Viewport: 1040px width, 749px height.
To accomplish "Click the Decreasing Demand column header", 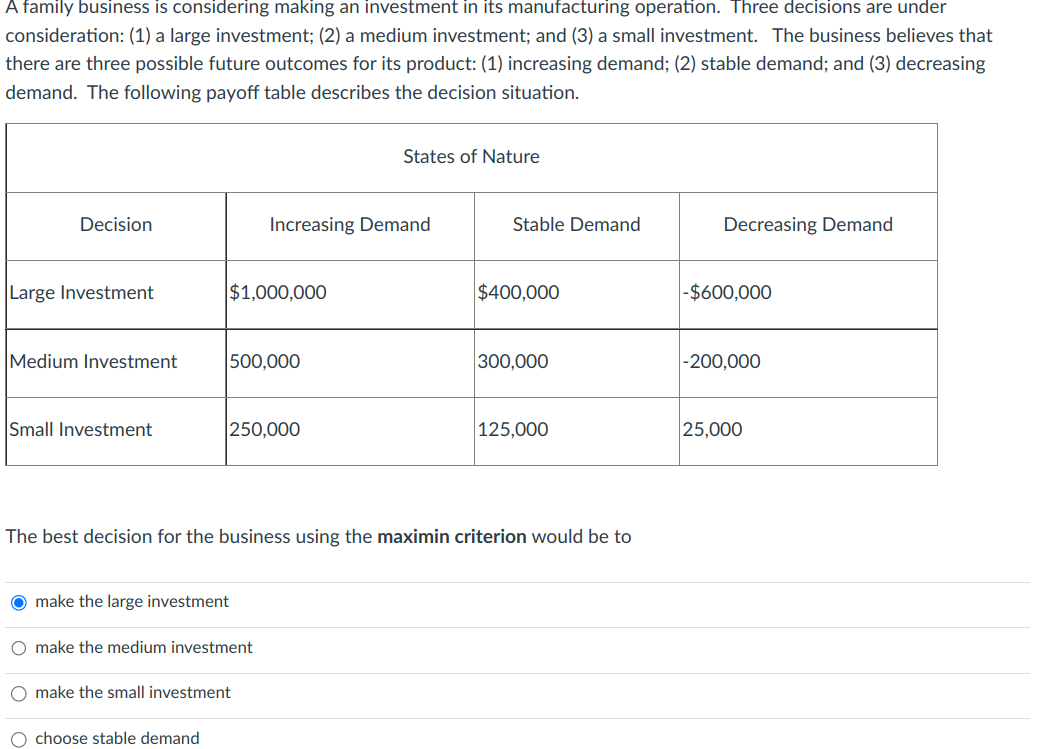I will coord(808,226).
